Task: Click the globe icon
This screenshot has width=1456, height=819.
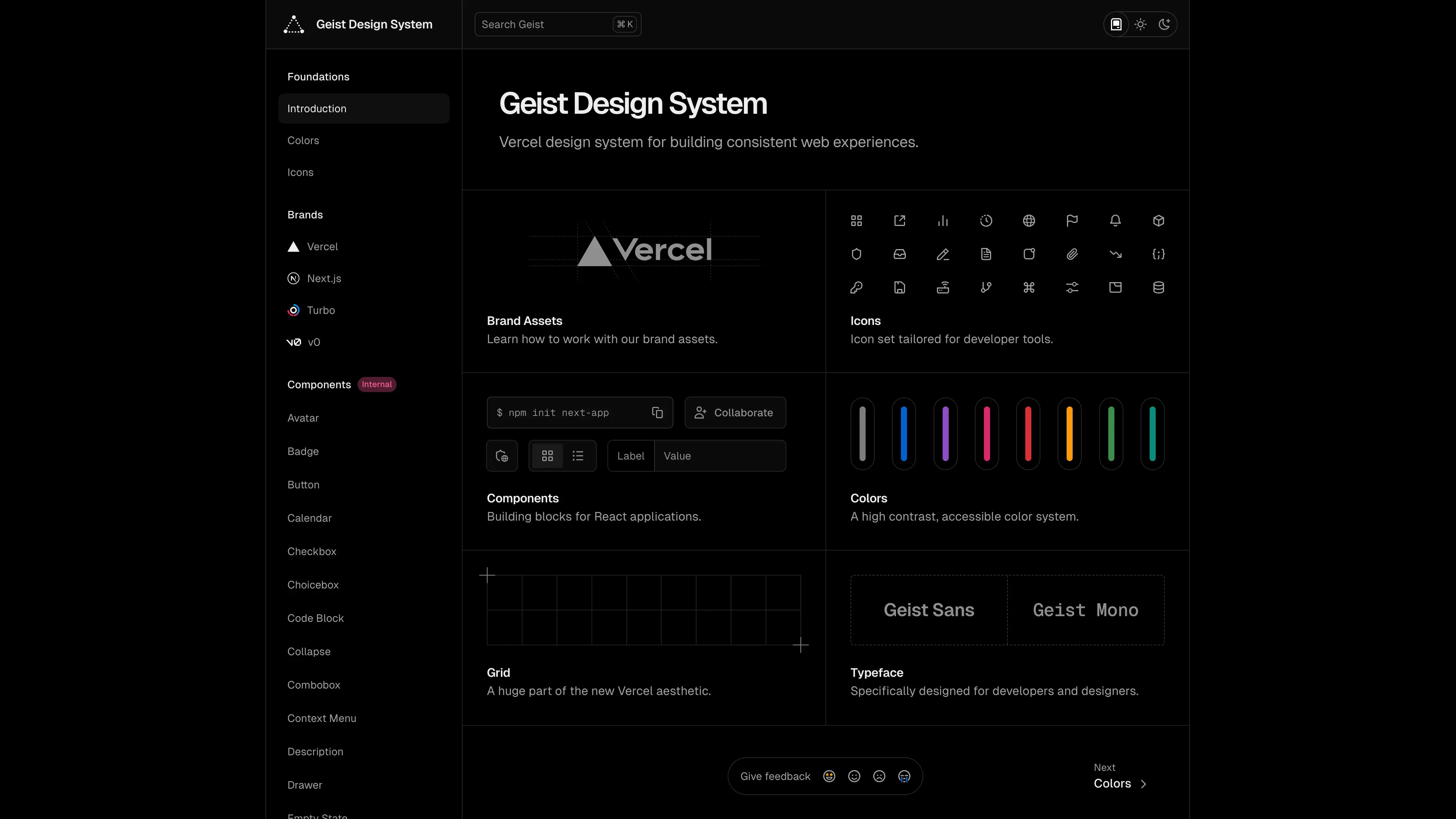Action: coord(1029,220)
